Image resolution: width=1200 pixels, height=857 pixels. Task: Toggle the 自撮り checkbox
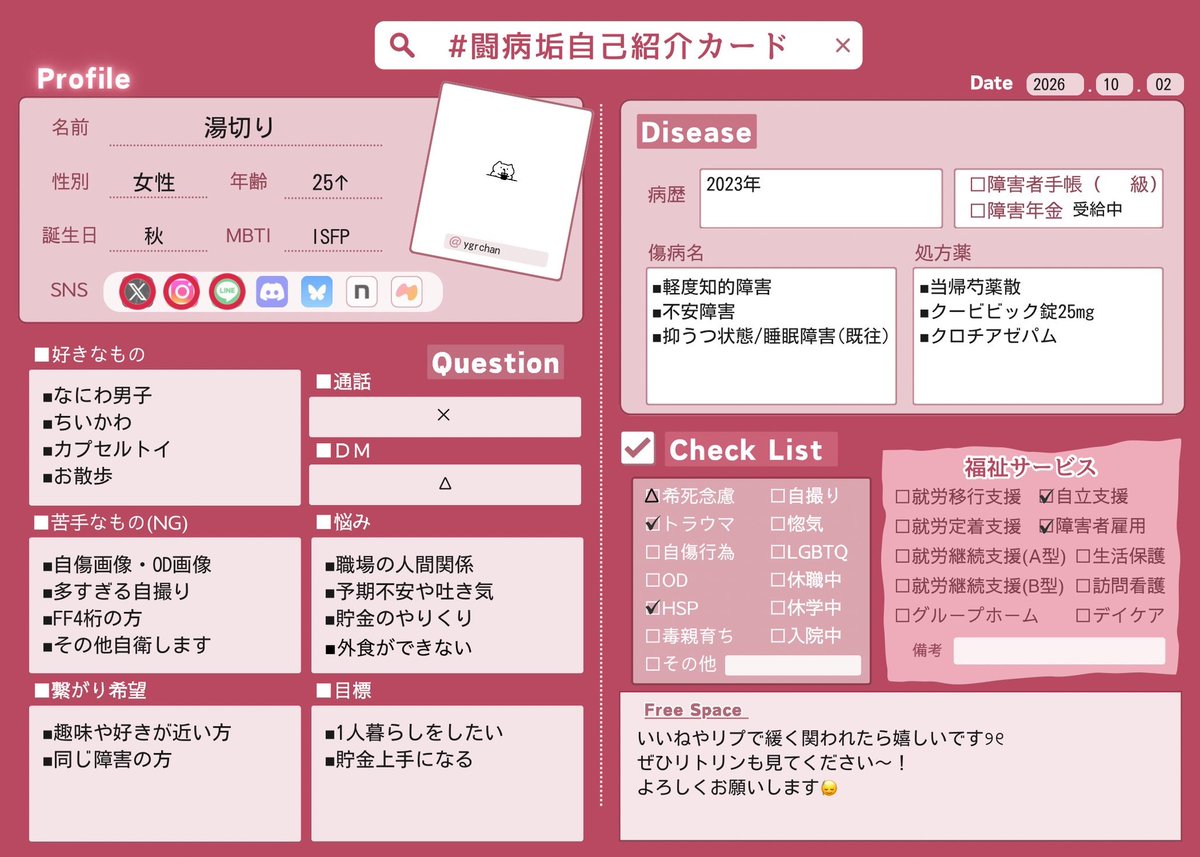(778, 495)
